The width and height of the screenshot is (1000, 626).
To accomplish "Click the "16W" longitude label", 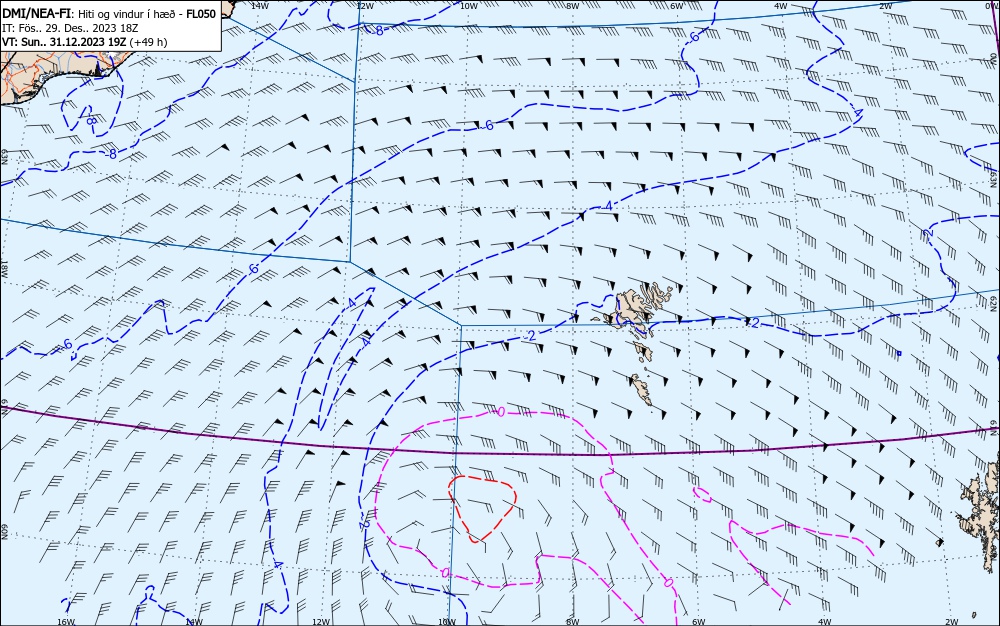I will [x=66, y=622].
